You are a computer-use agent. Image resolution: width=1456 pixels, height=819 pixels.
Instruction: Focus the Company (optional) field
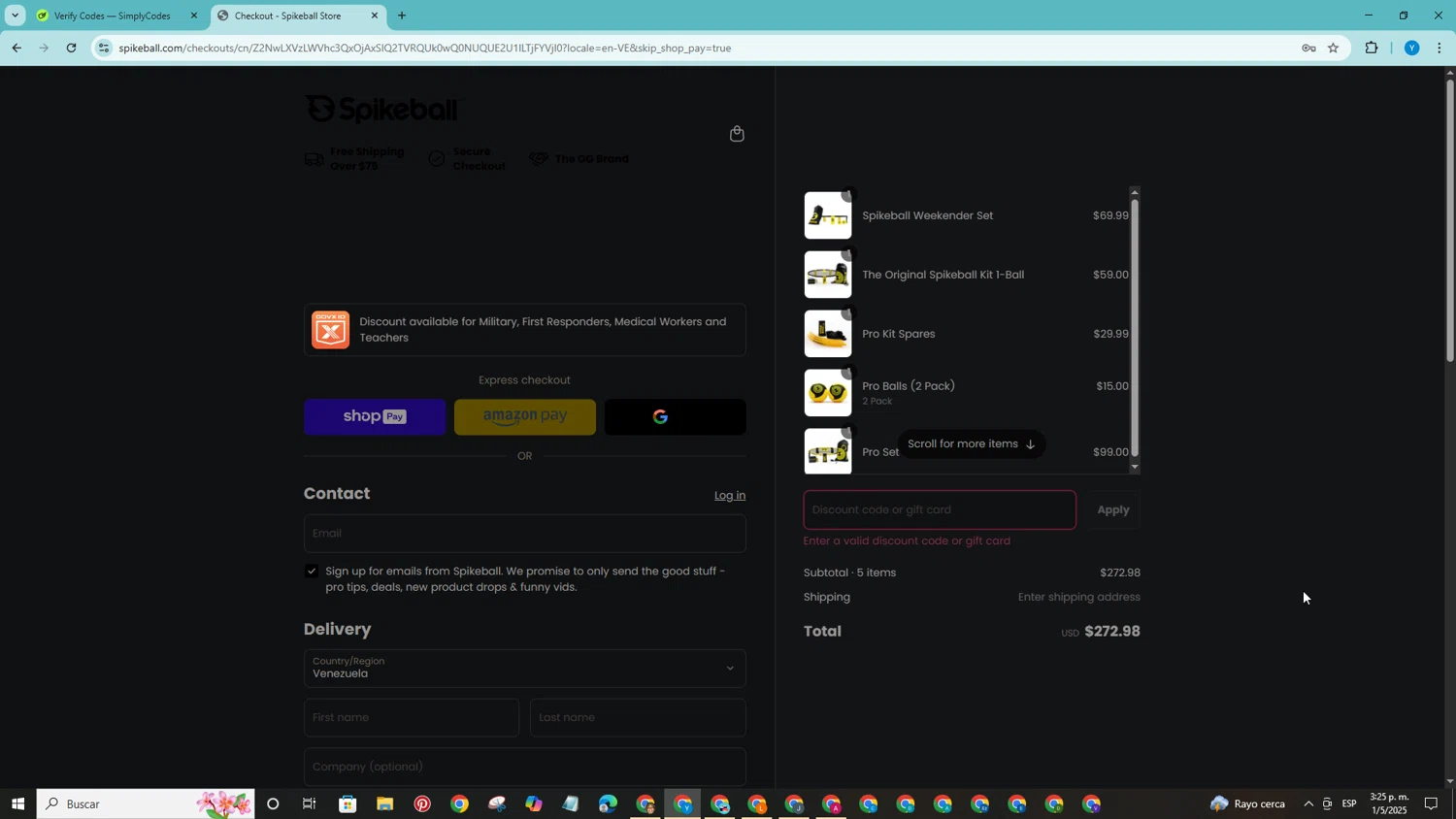[524, 767]
